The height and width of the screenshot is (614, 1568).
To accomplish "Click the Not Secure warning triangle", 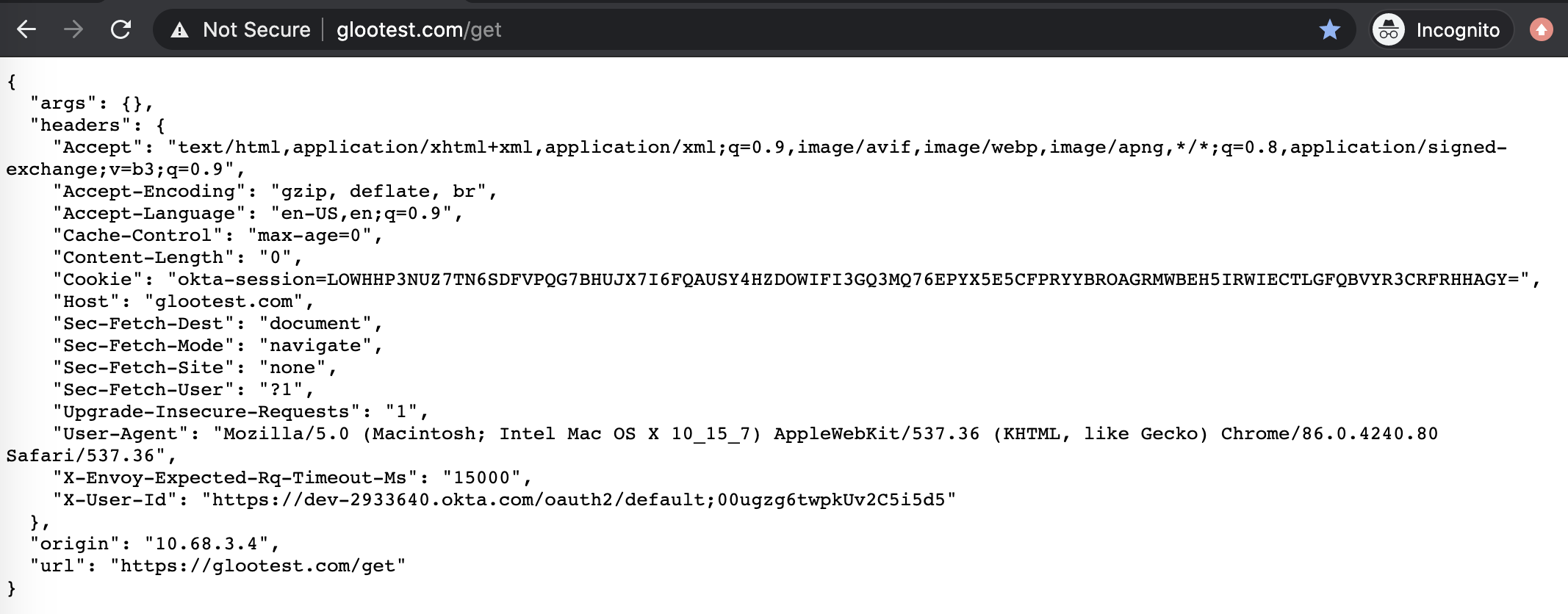I will 179,30.
